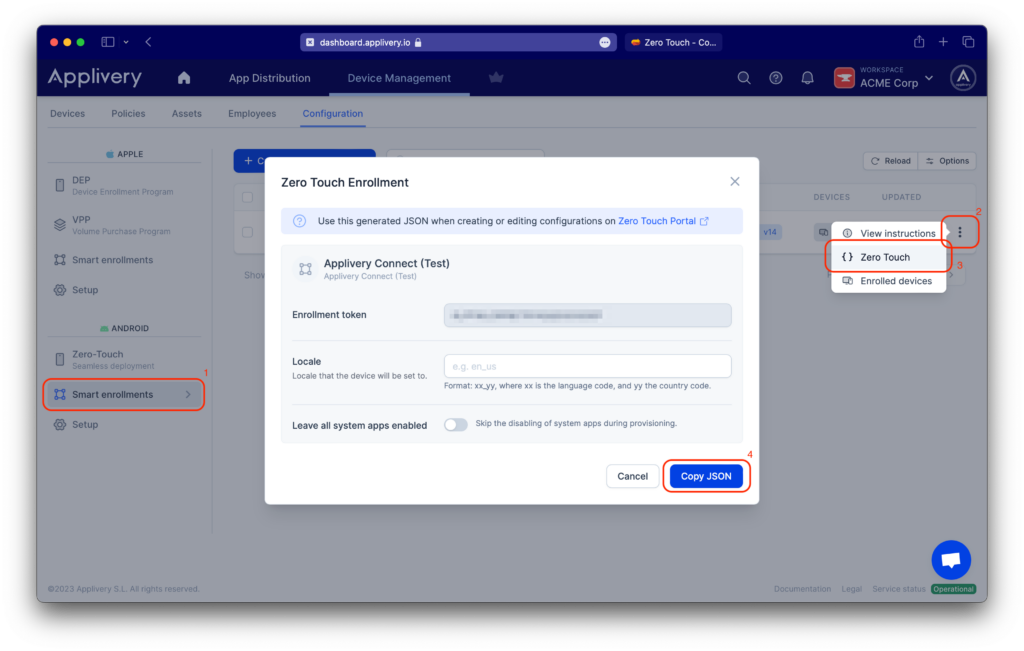Image resolution: width=1024 pixels, height=651 pixels.
Task: Choose Enrolled devices from context menu
Action: point(888,281)
